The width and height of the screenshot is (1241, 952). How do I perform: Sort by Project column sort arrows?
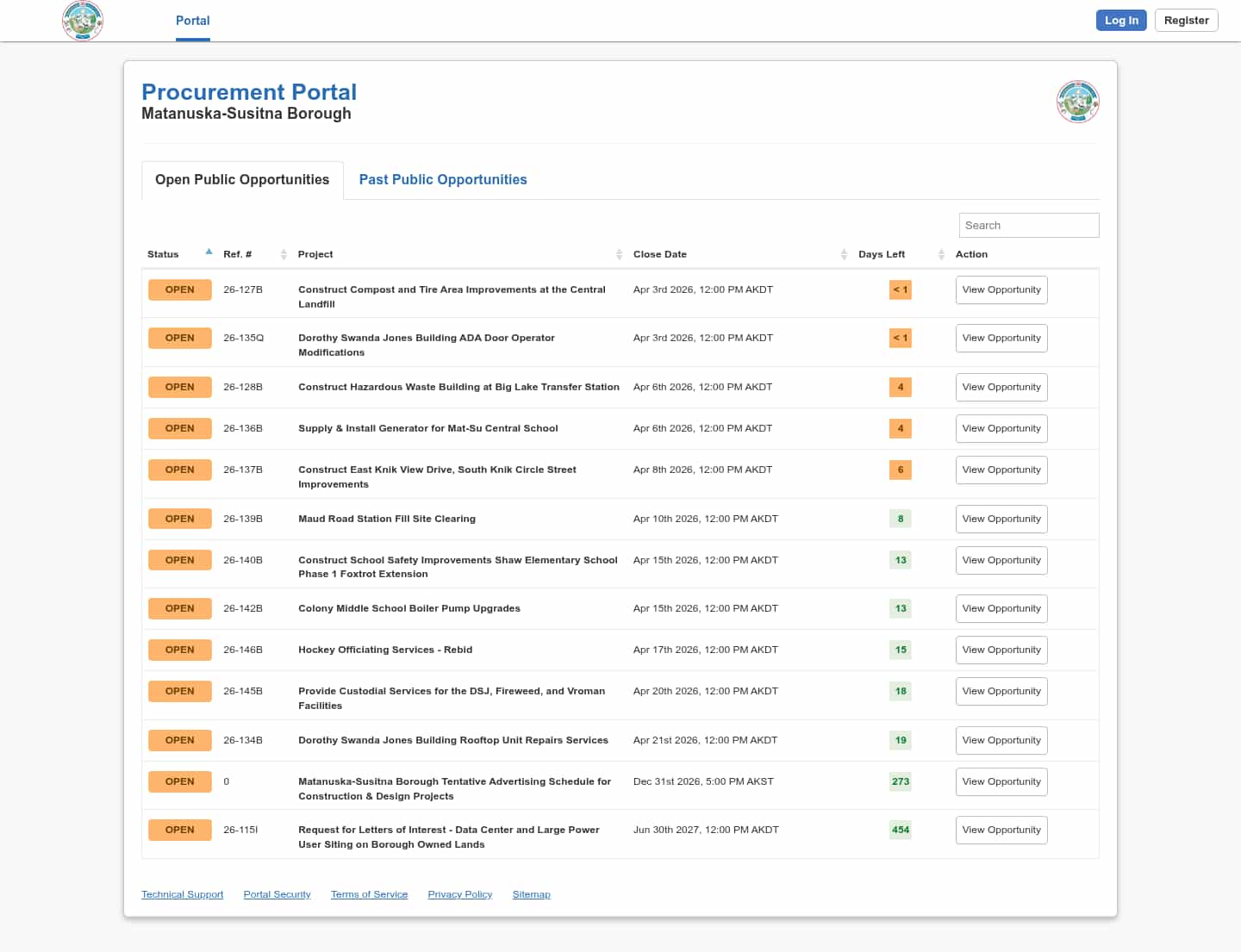pyautogui.click(x=619, y=254)
